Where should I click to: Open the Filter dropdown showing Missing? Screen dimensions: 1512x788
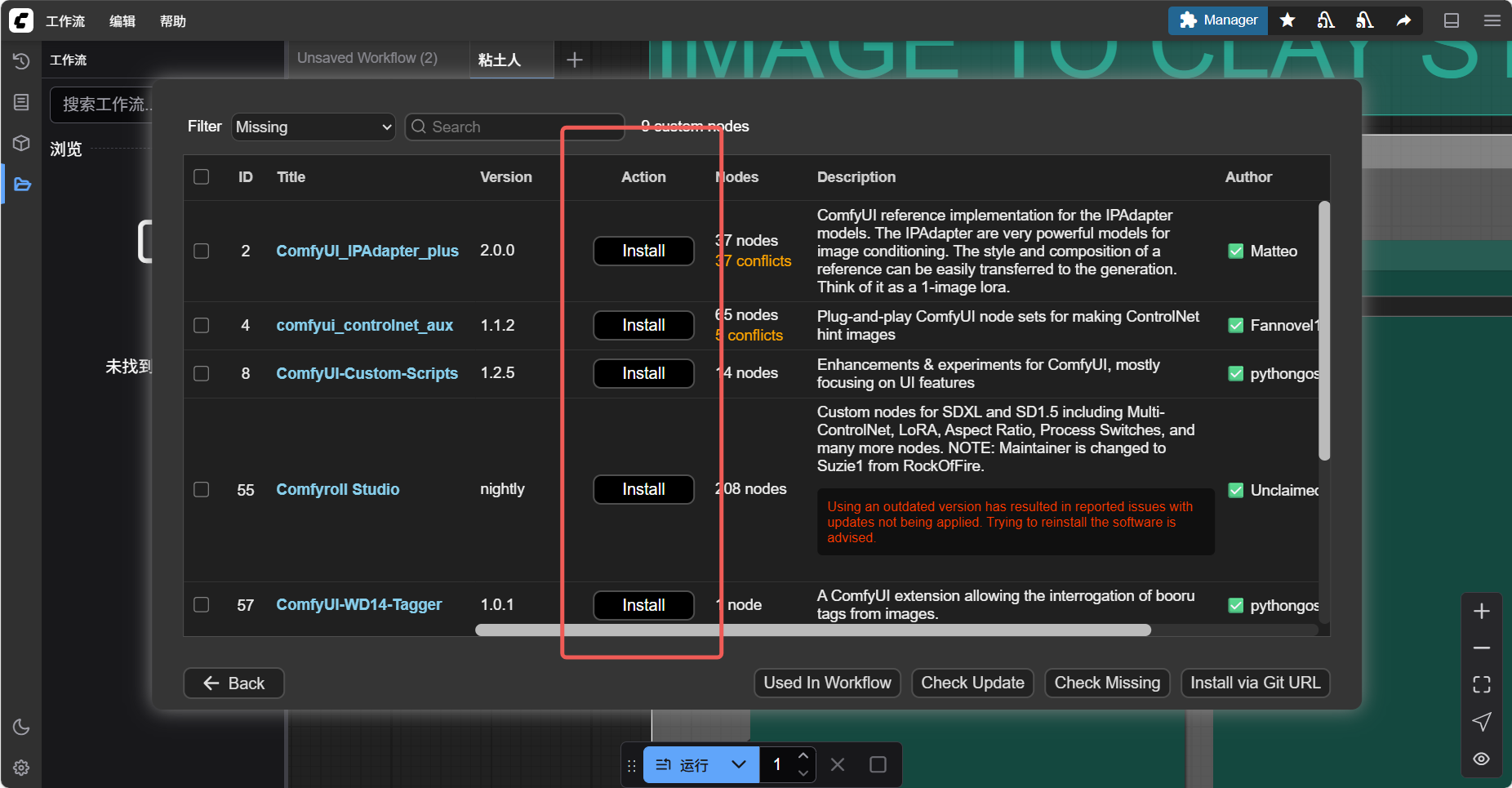point(314,127)
